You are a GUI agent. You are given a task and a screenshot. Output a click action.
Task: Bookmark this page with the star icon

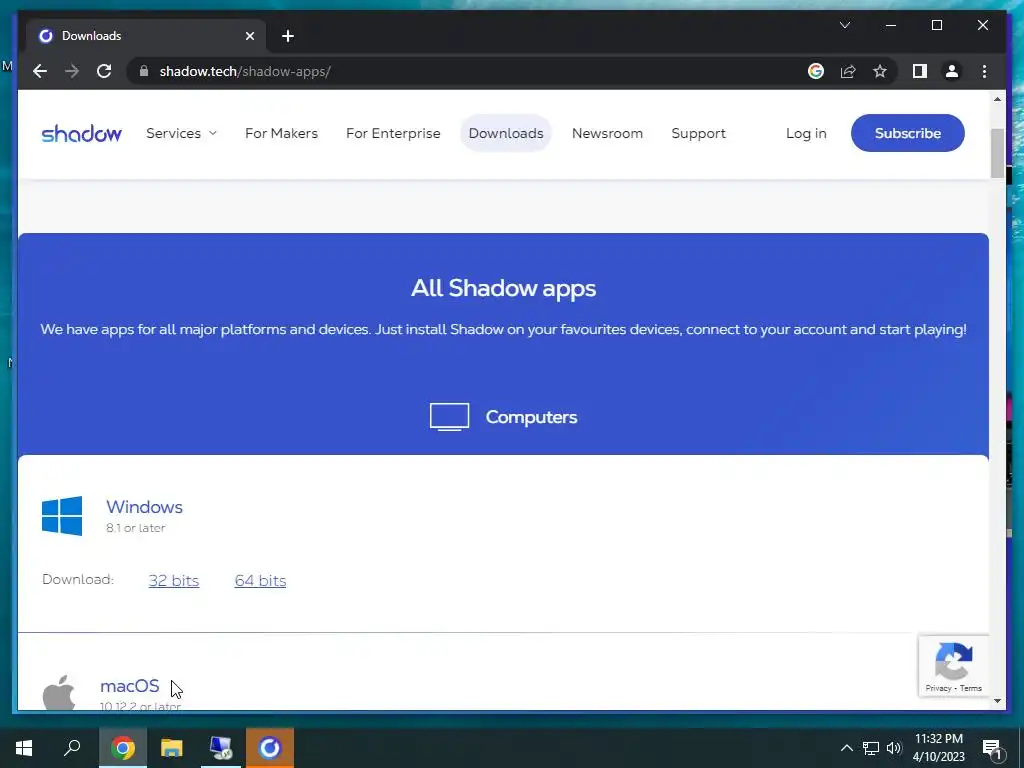(880, 71)
